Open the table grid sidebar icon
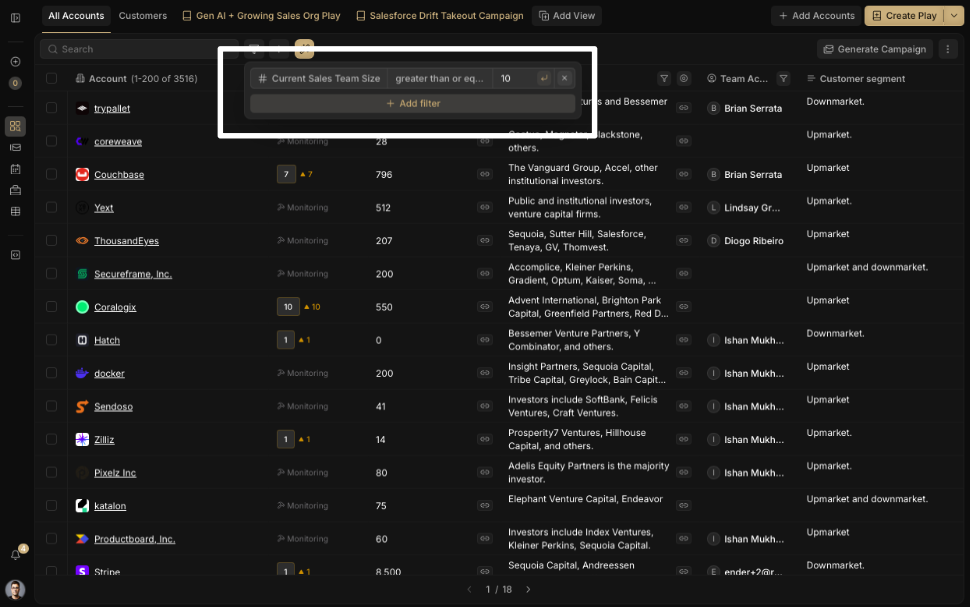The width and height of the screenshot is (970, 607). (x=15, y=211)
